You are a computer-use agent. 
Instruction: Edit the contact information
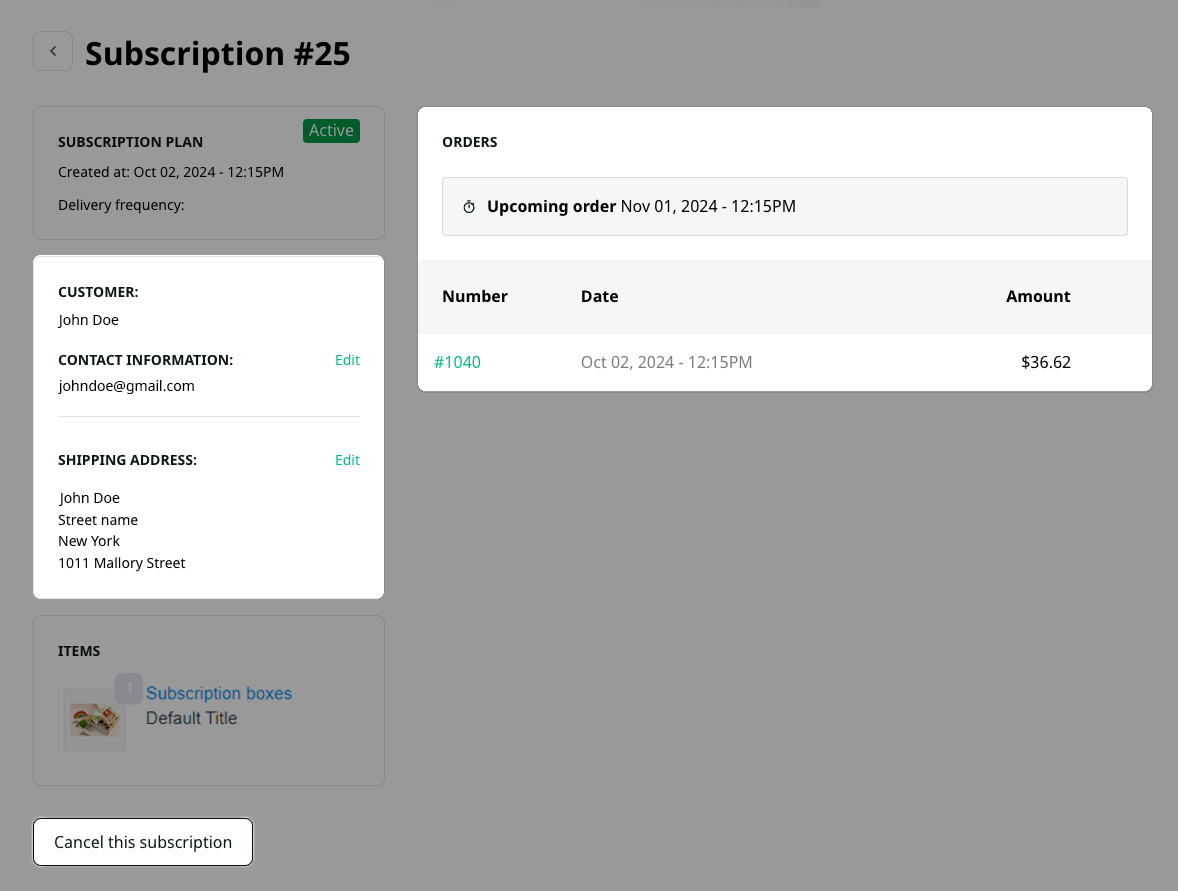coord(347,360)
